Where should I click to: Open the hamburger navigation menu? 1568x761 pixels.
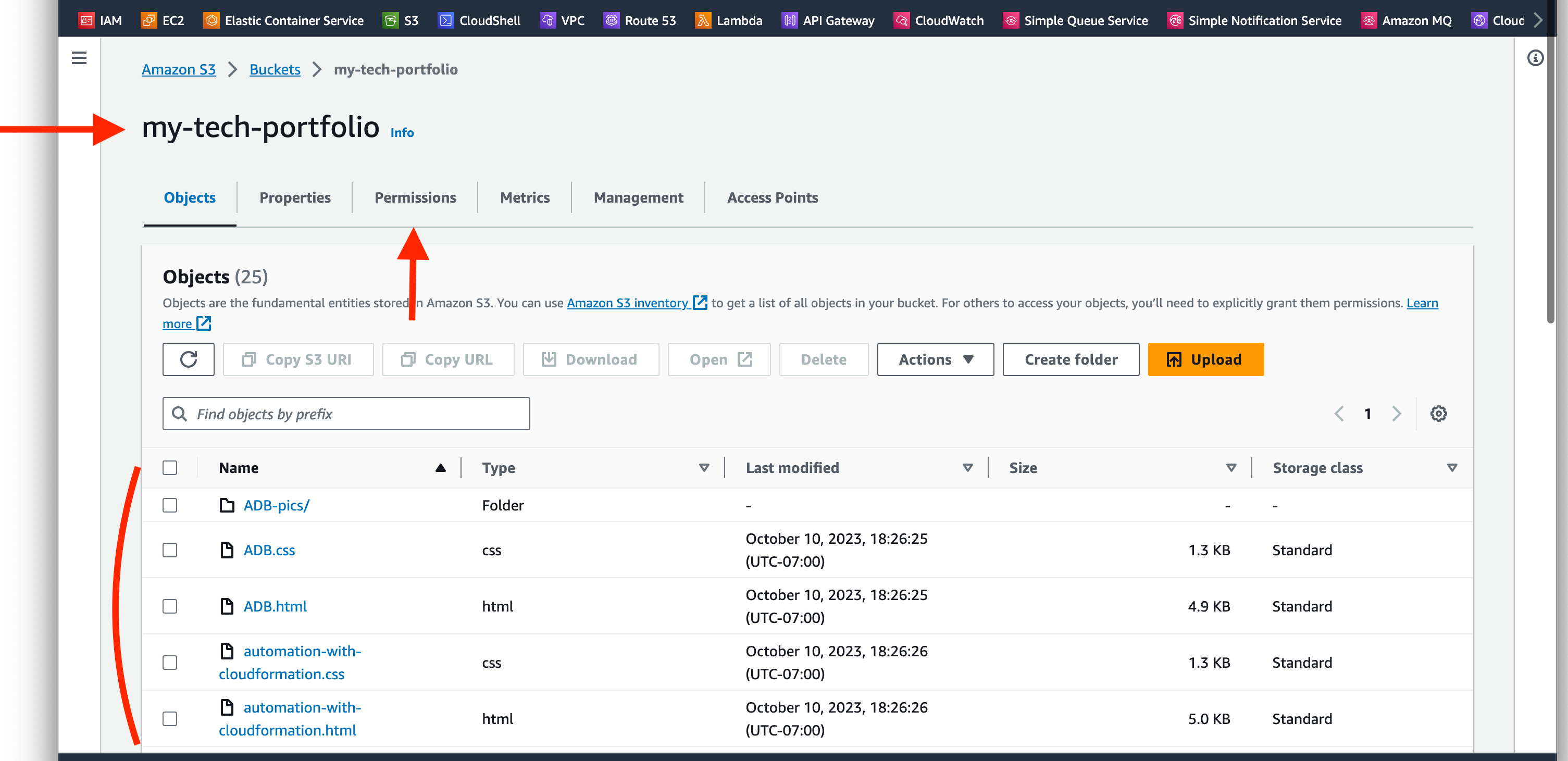[79, 58]
